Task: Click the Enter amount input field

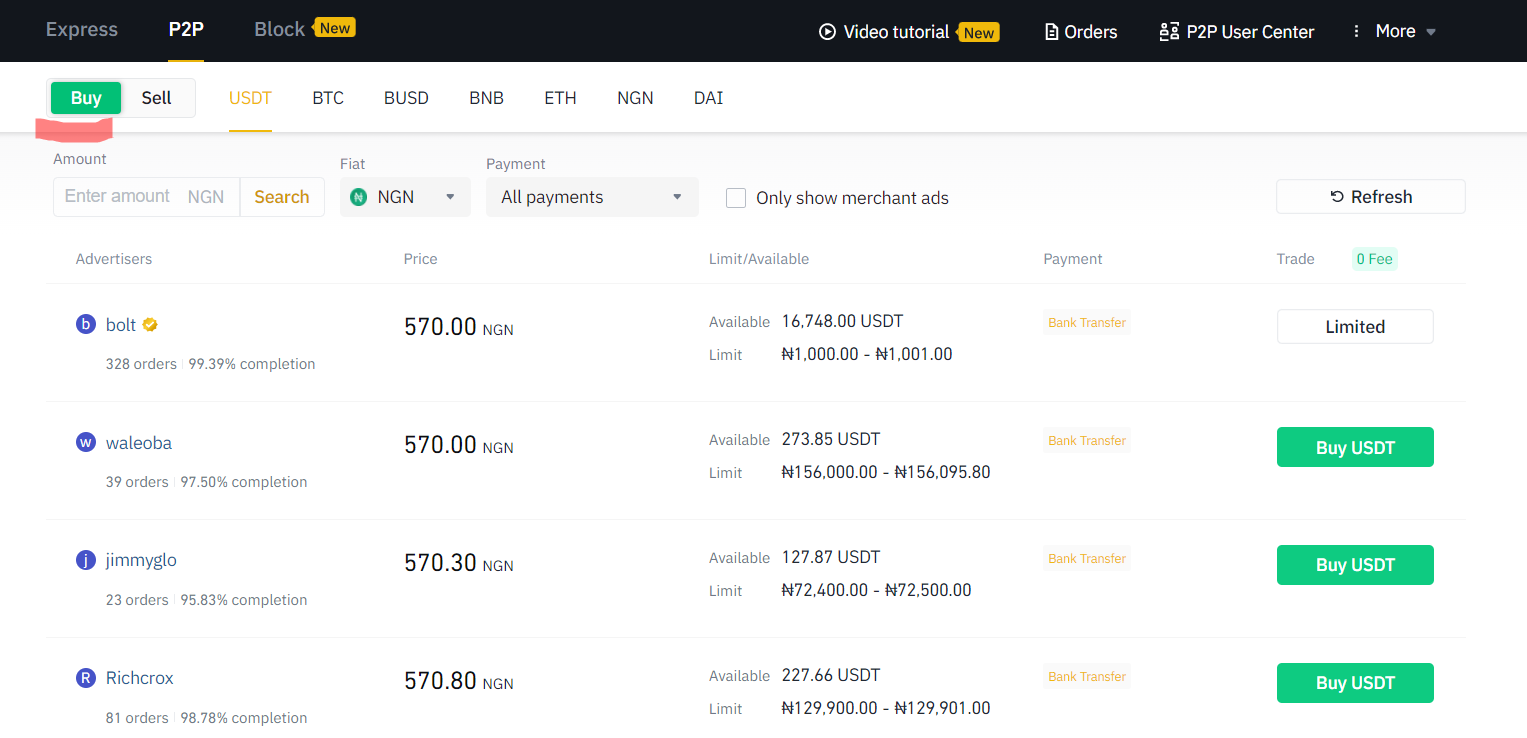Action: click(146, 197)
